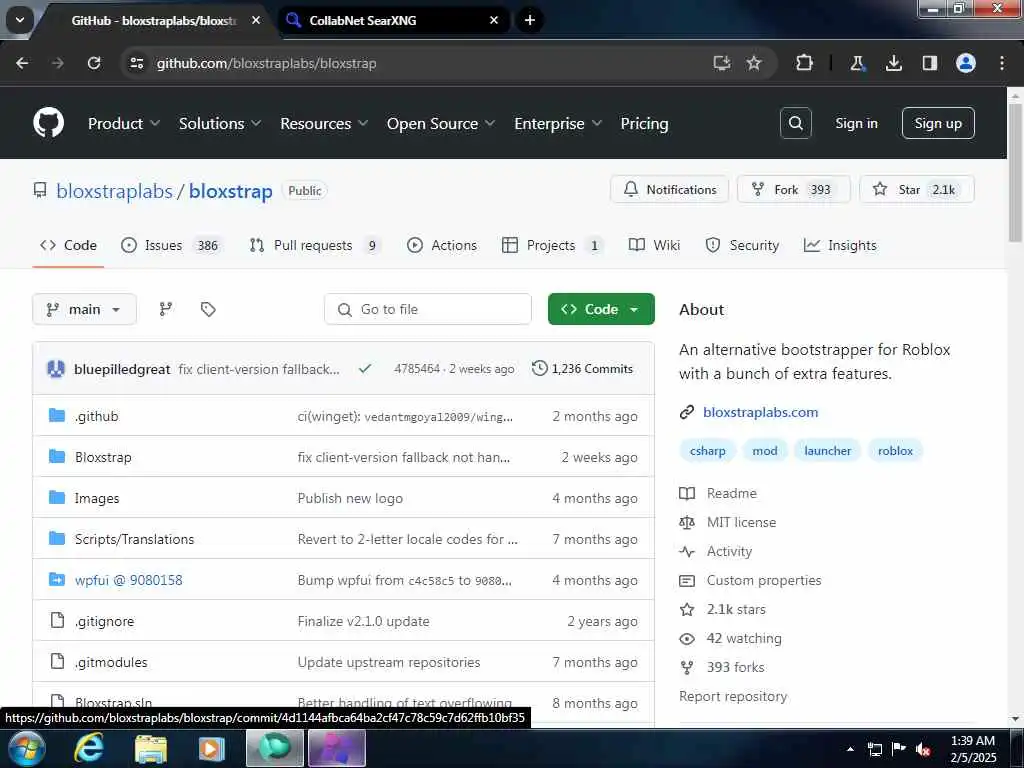Image resolution: width=1024 pixels, height=768 pixels.
Task: Show hidden tray icons arrow
Action: click(x=850, y=749)
